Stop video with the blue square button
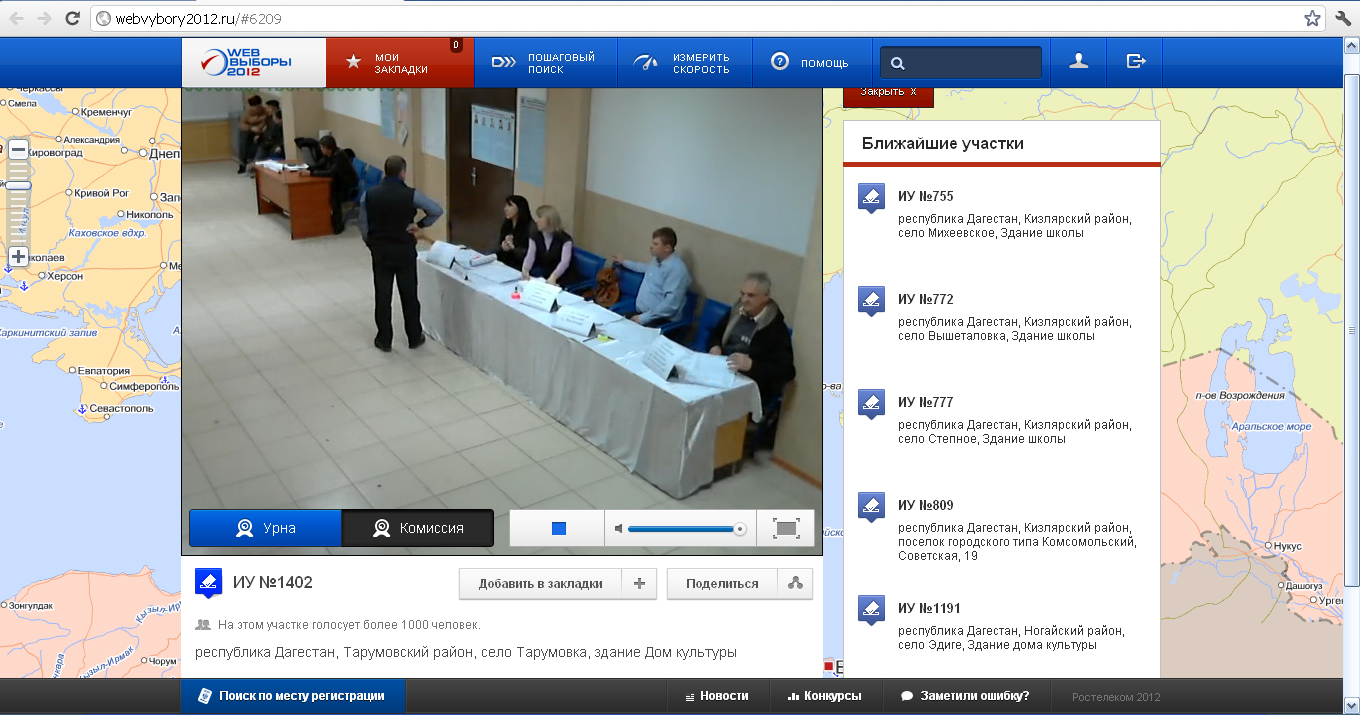Screen dimensions: 1360x715 pos(558,528)
